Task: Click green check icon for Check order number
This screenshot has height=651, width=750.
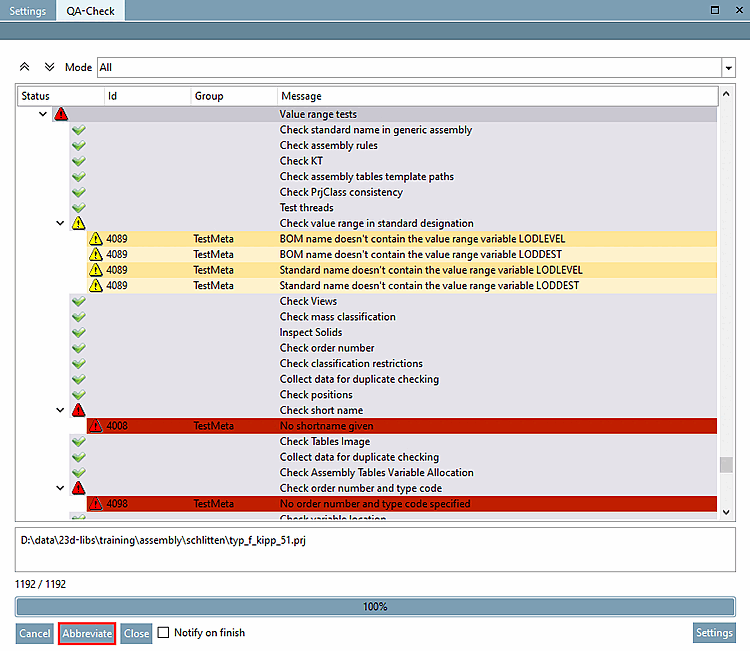Action: pos(78,348)
